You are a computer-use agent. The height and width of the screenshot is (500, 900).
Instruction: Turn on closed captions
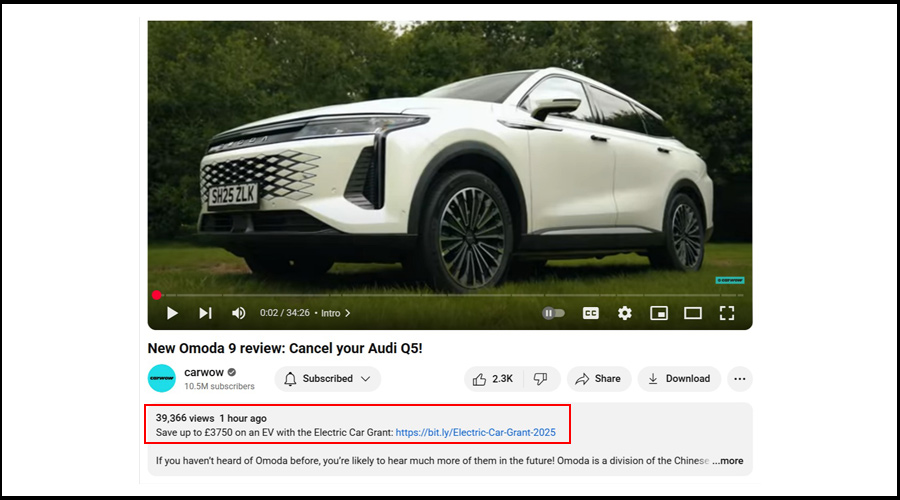pos(591,313)
